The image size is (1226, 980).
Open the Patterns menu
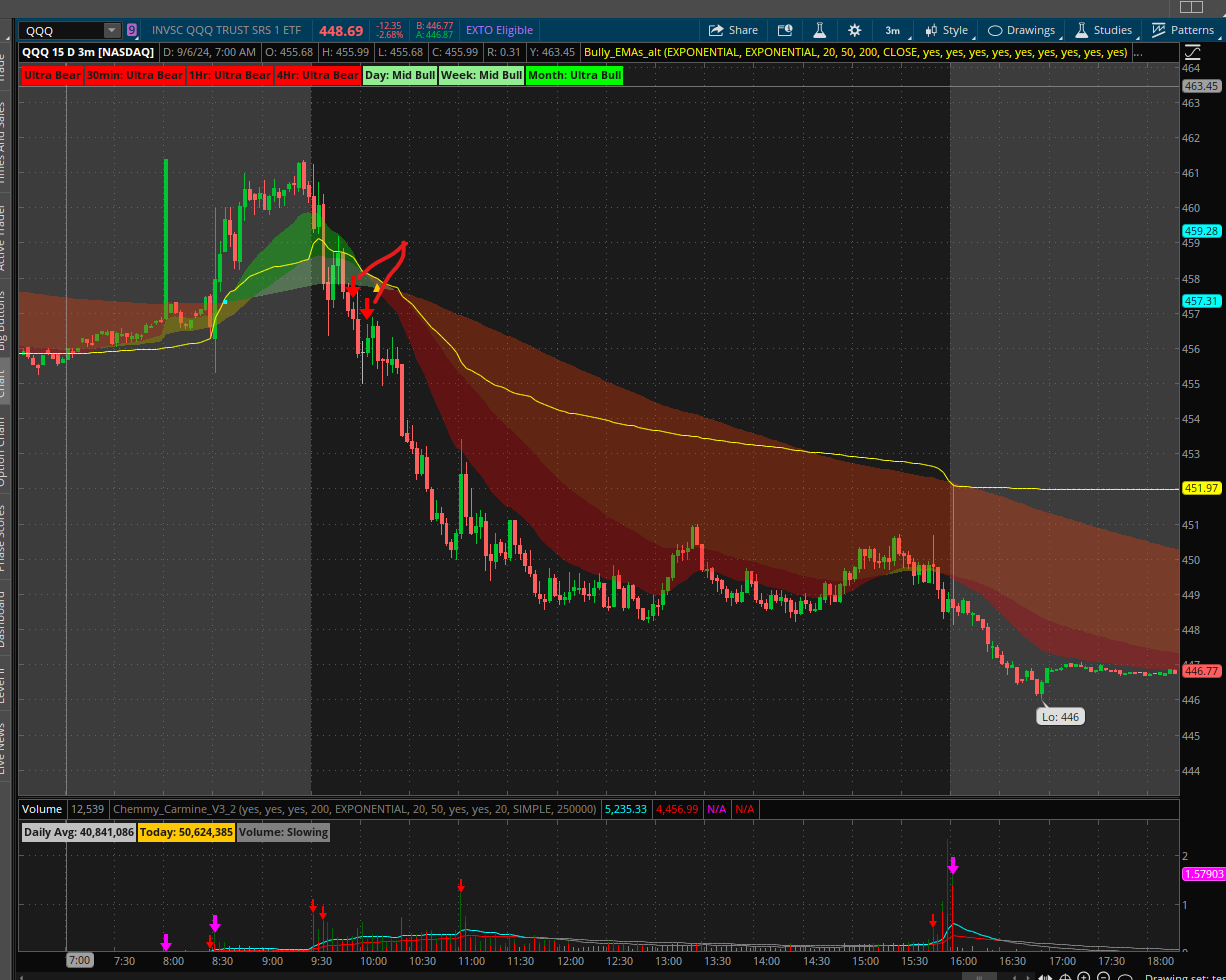click(x=1187, y=30)
